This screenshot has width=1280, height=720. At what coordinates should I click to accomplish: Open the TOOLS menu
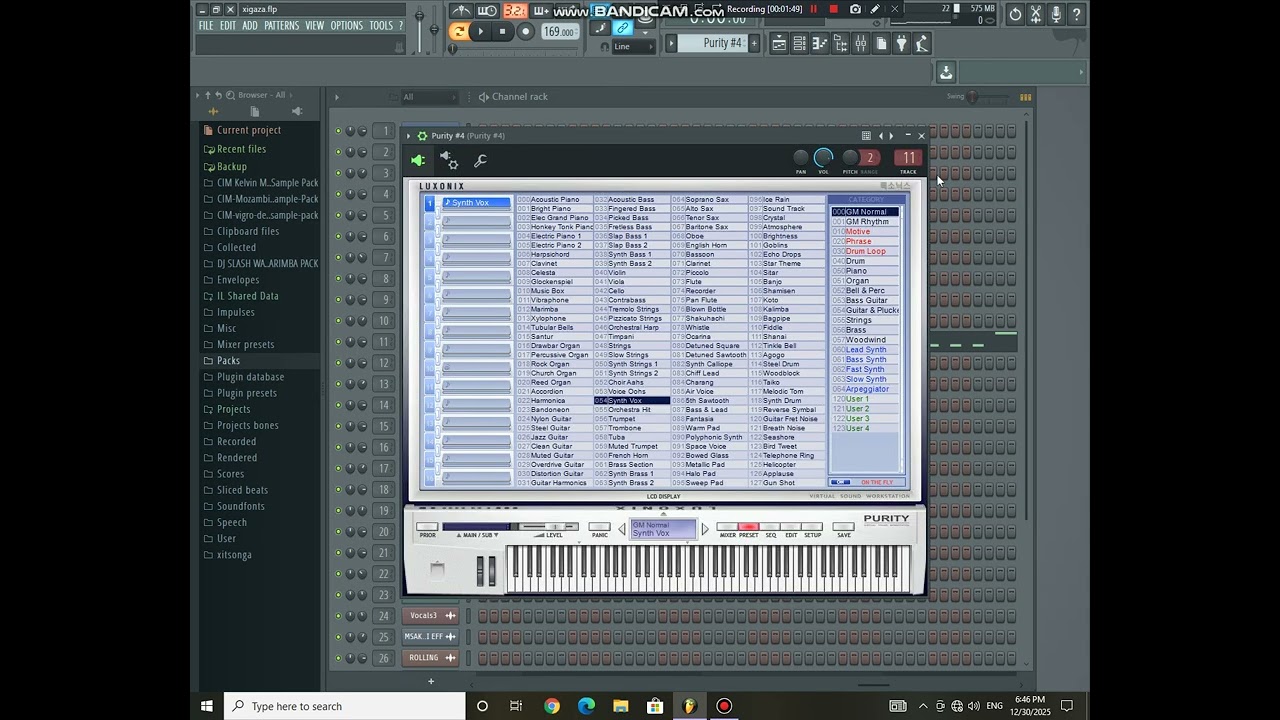[x=381, y=26]
